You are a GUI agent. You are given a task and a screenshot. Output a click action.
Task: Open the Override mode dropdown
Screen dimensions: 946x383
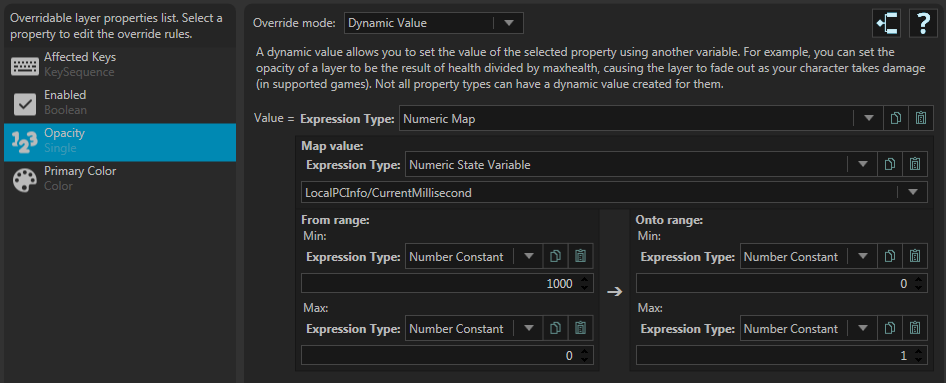[x=434, y=24]
